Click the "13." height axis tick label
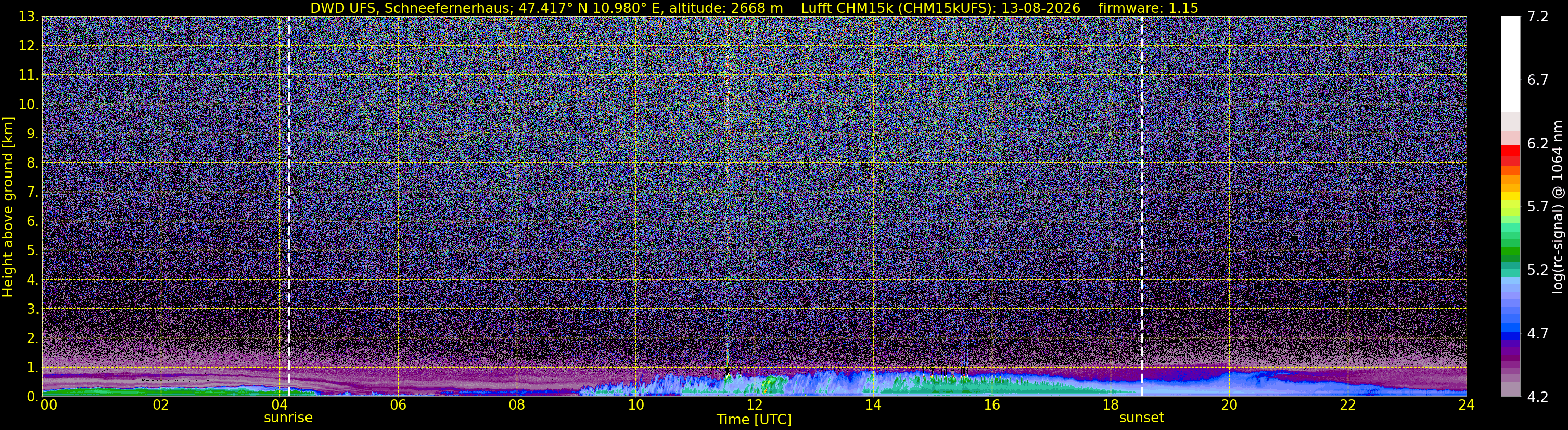1568x430 pixels. point(29,17)
